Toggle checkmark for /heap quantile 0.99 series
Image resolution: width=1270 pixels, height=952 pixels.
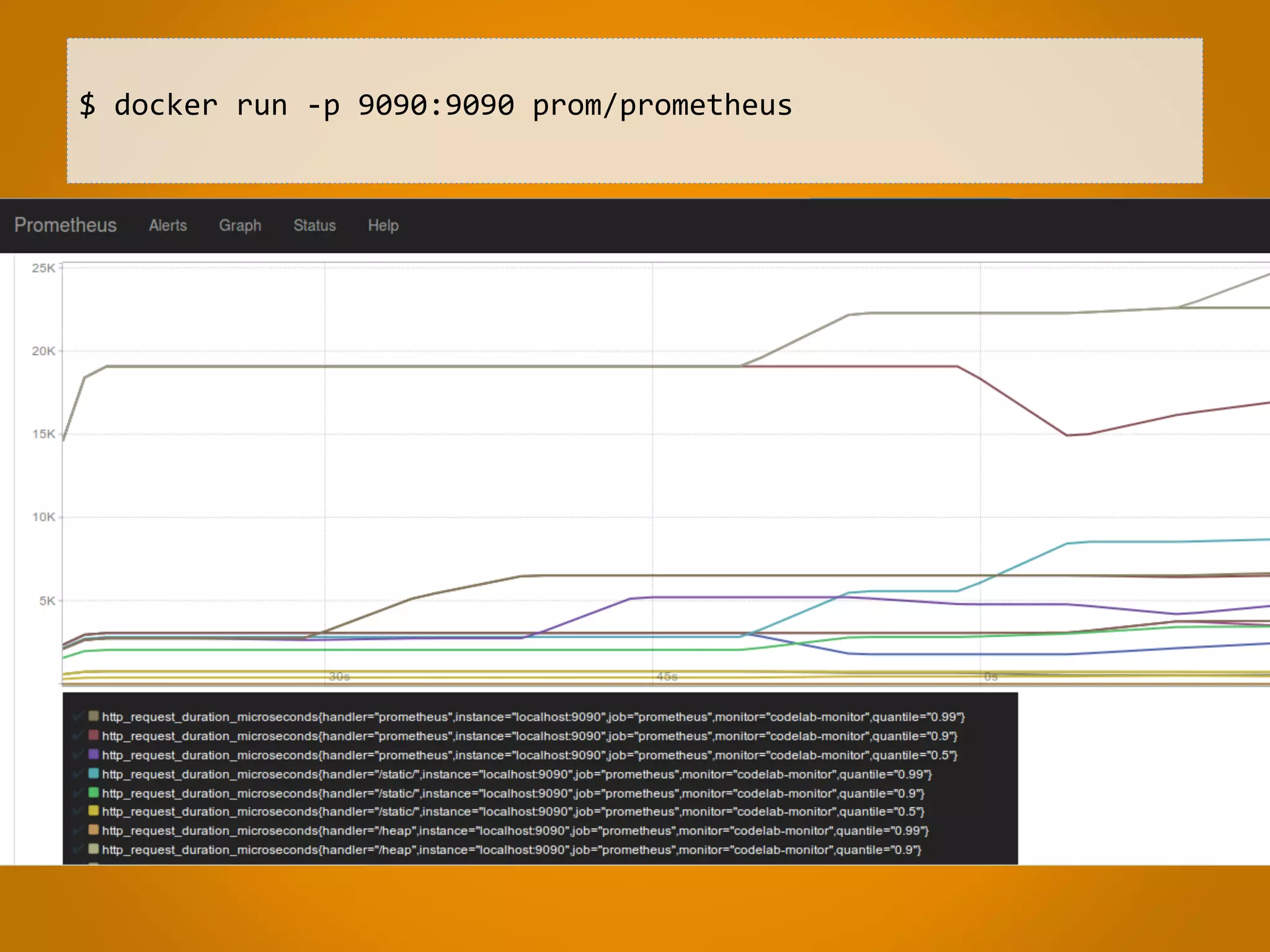point(78,831)
